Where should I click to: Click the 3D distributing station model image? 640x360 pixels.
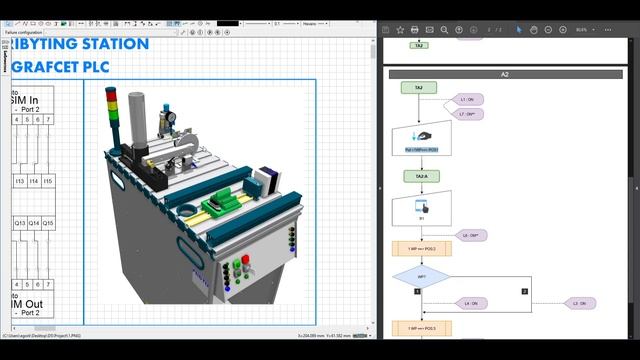[200, 196]
